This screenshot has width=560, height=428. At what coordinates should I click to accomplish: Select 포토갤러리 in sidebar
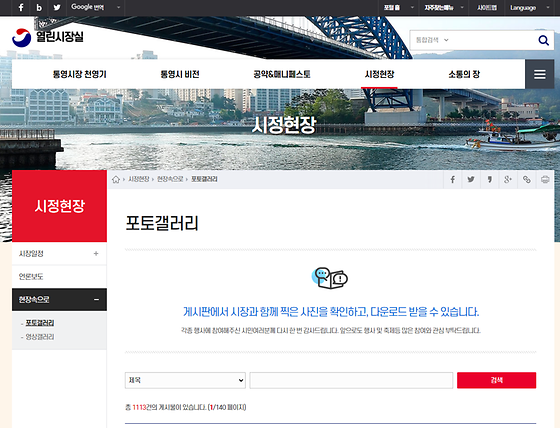click(x=40, y=323)
